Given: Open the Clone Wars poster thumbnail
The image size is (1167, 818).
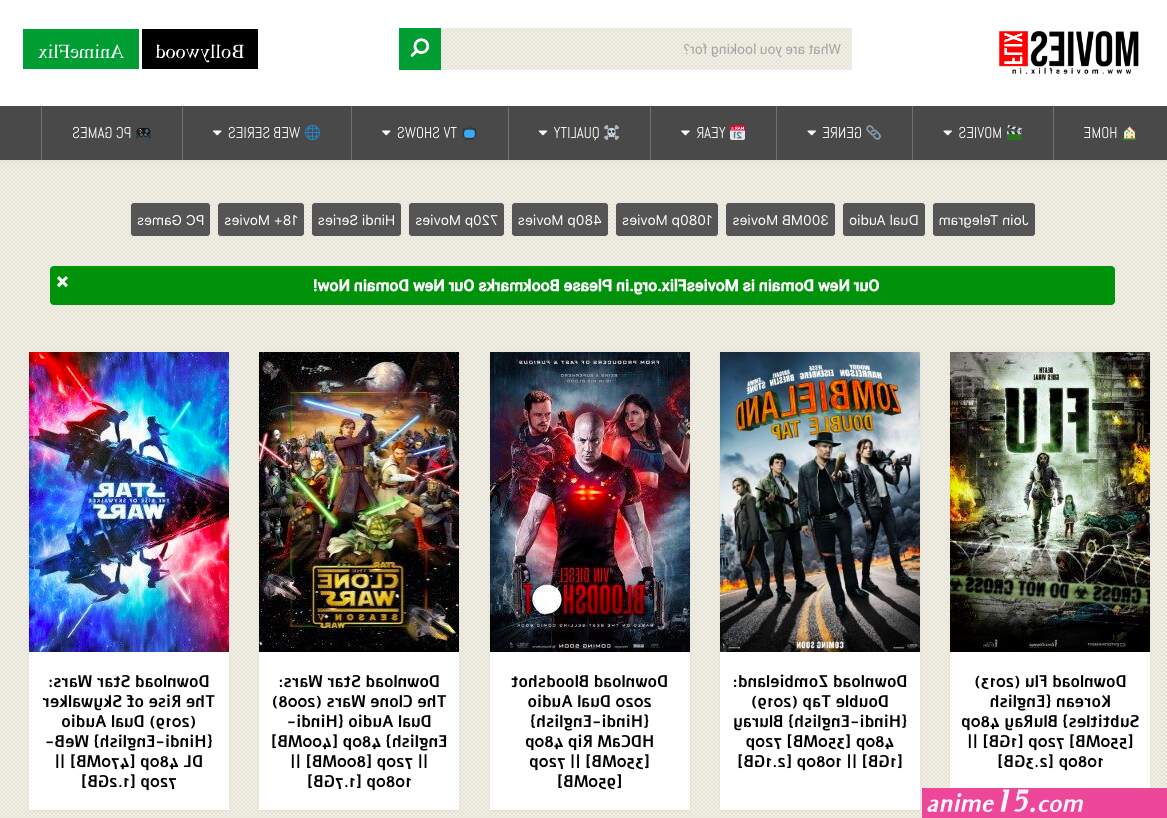Looking at the screenshot, I should [x=359, y=502].
